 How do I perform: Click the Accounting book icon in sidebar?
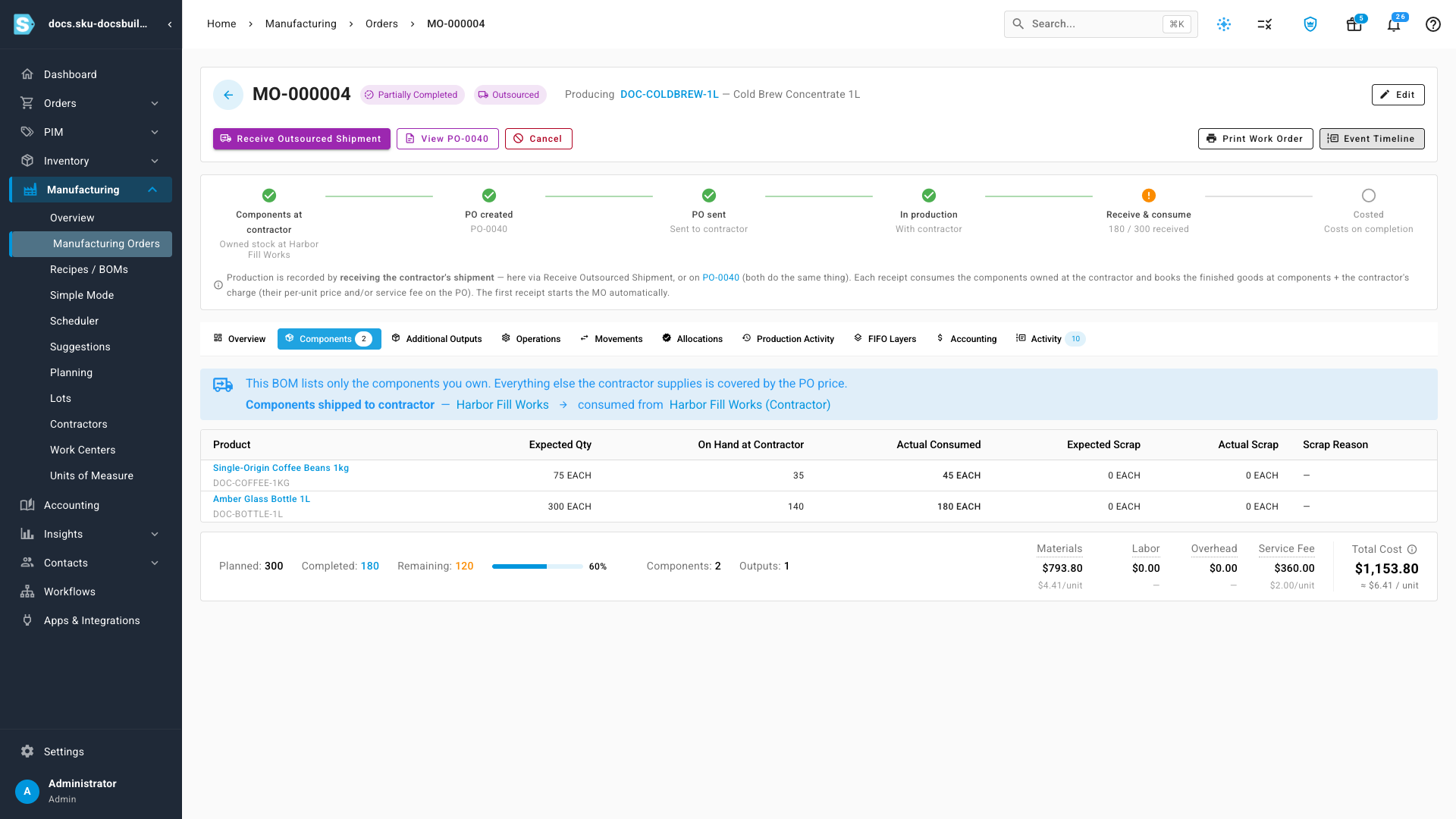coord(27,505)
